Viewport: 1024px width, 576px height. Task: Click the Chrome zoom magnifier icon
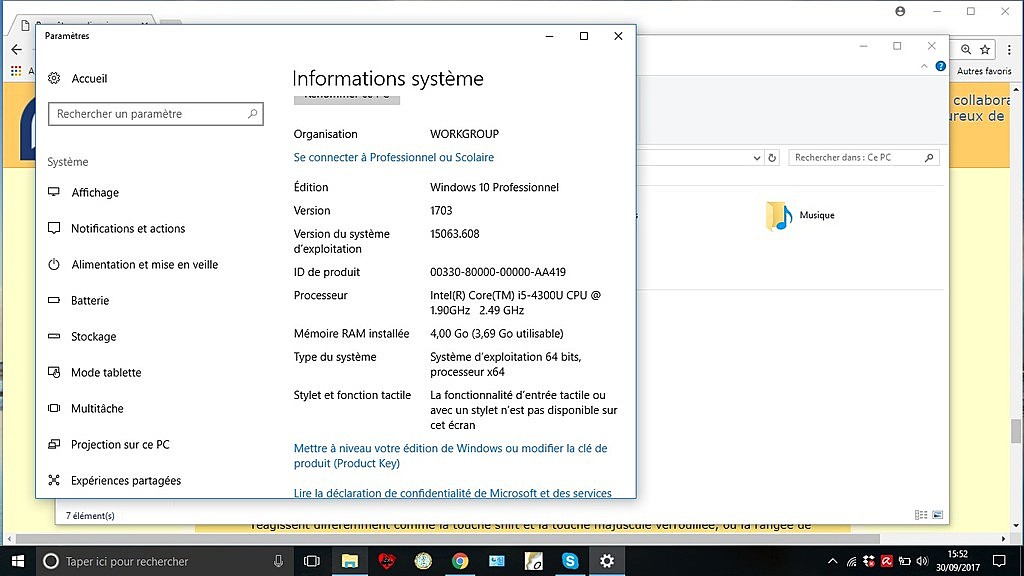[966, 50]
